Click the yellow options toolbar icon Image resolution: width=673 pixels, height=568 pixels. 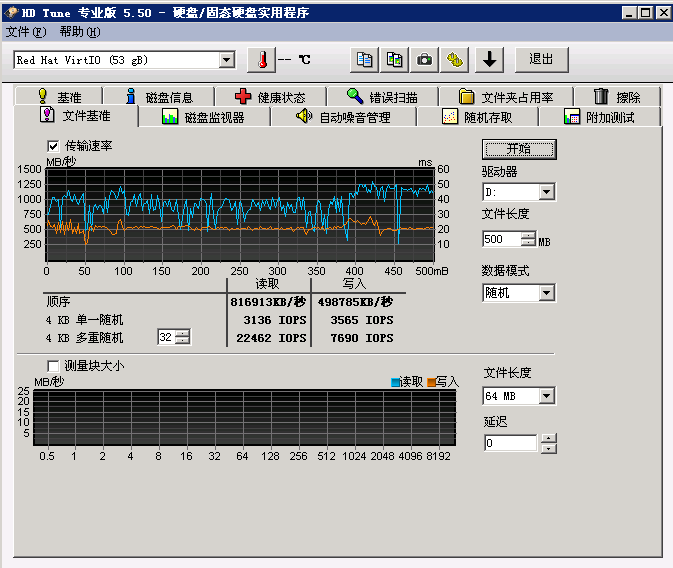tap(456, 60)
